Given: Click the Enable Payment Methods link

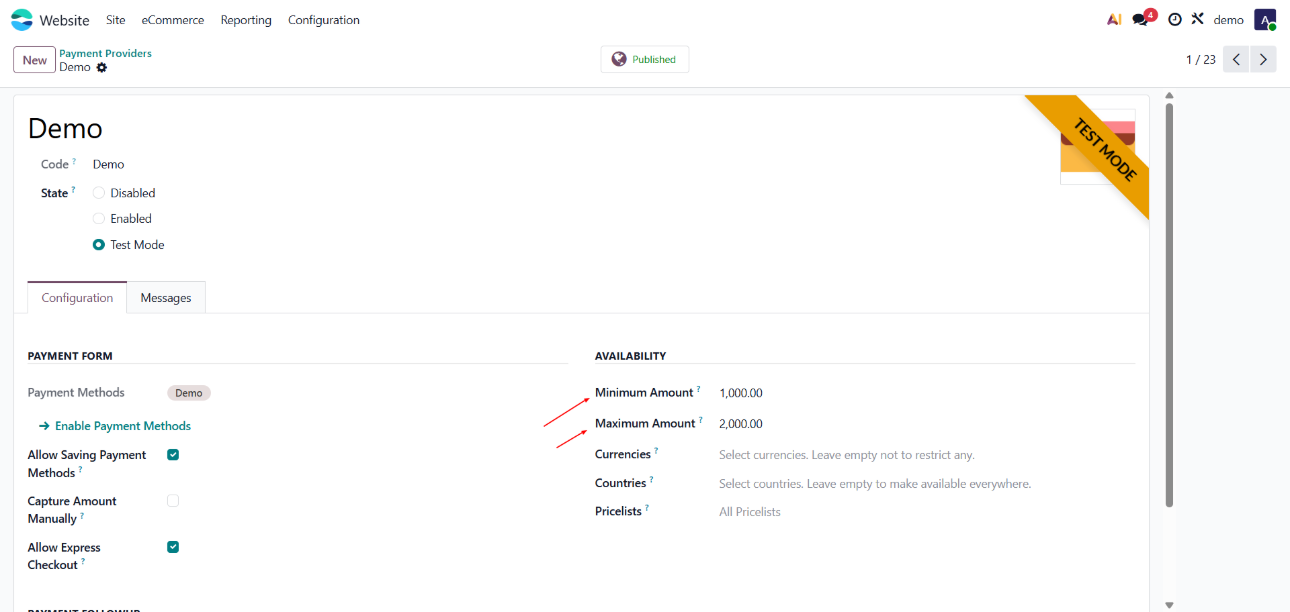Looking at the screenshot, I should pyautogui.click(x=122, y=426).
